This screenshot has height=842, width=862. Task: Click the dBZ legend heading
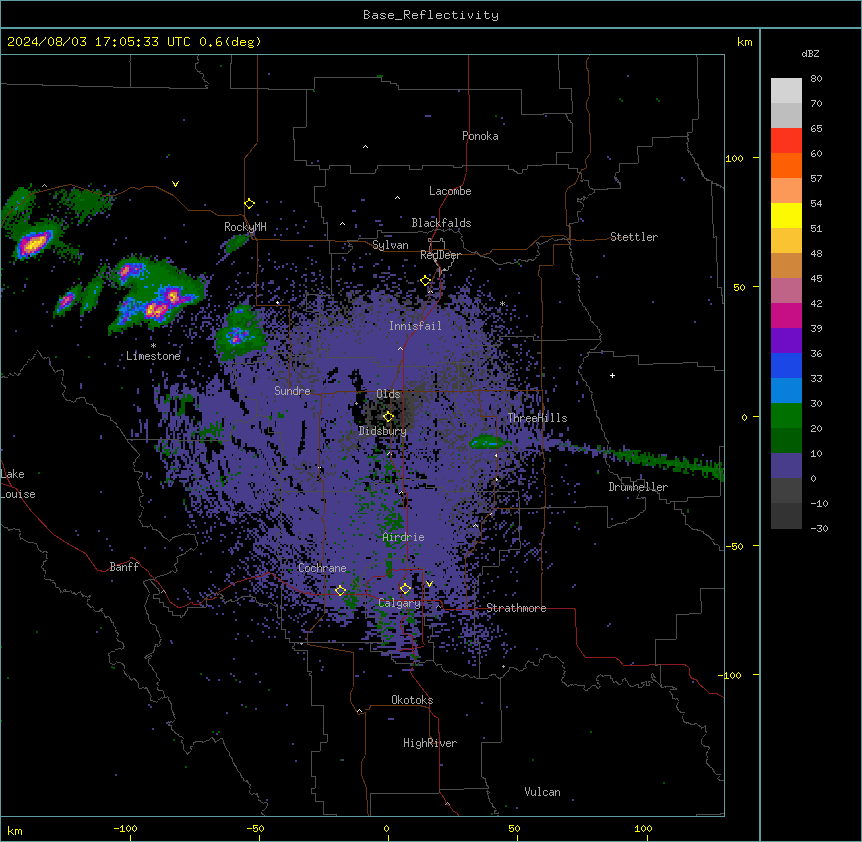810,53
